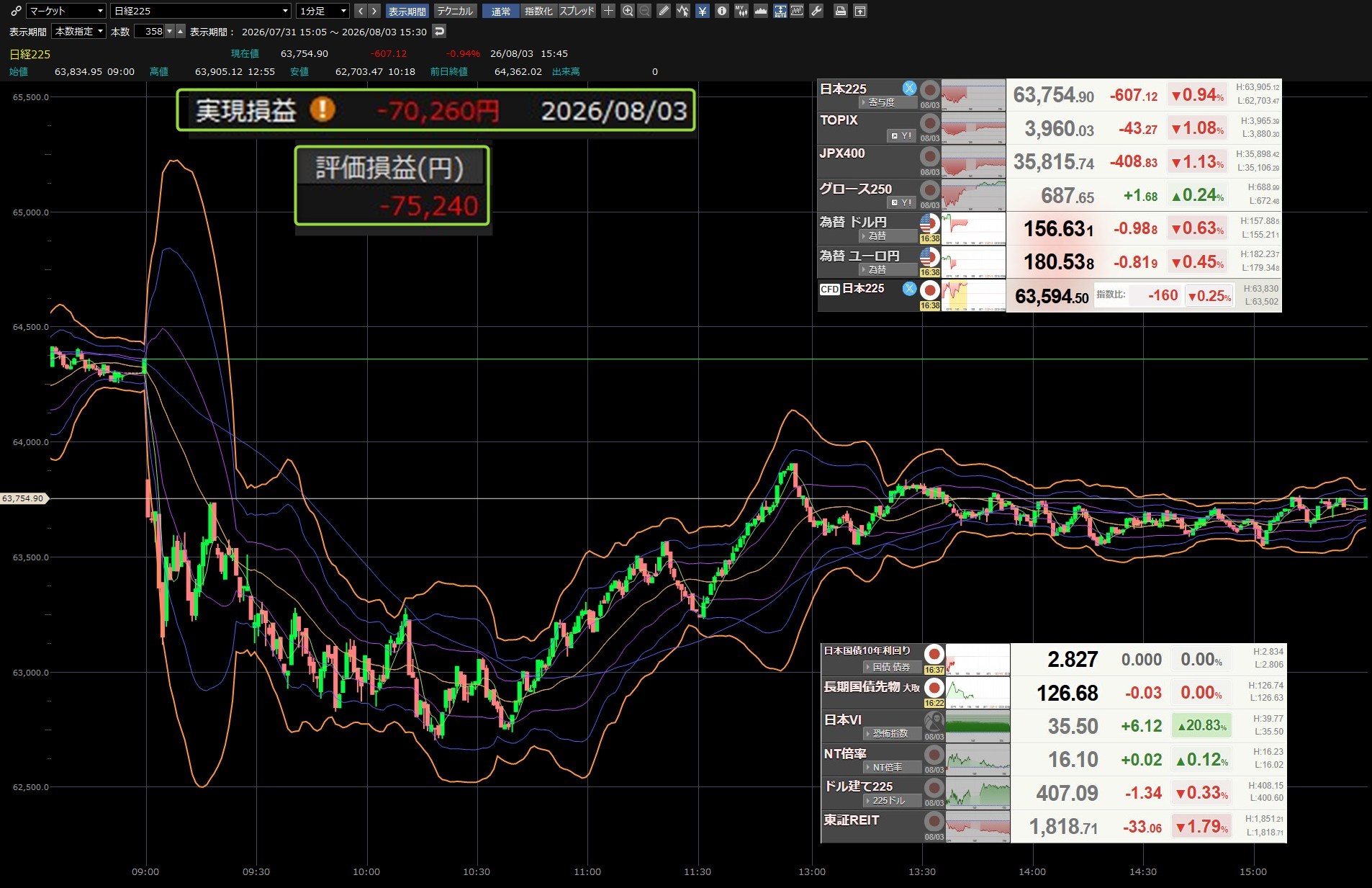The height and width of the screenshot is (888, 1372).
Task: Toggle the yen price display icon
Action: pos(703,11)
